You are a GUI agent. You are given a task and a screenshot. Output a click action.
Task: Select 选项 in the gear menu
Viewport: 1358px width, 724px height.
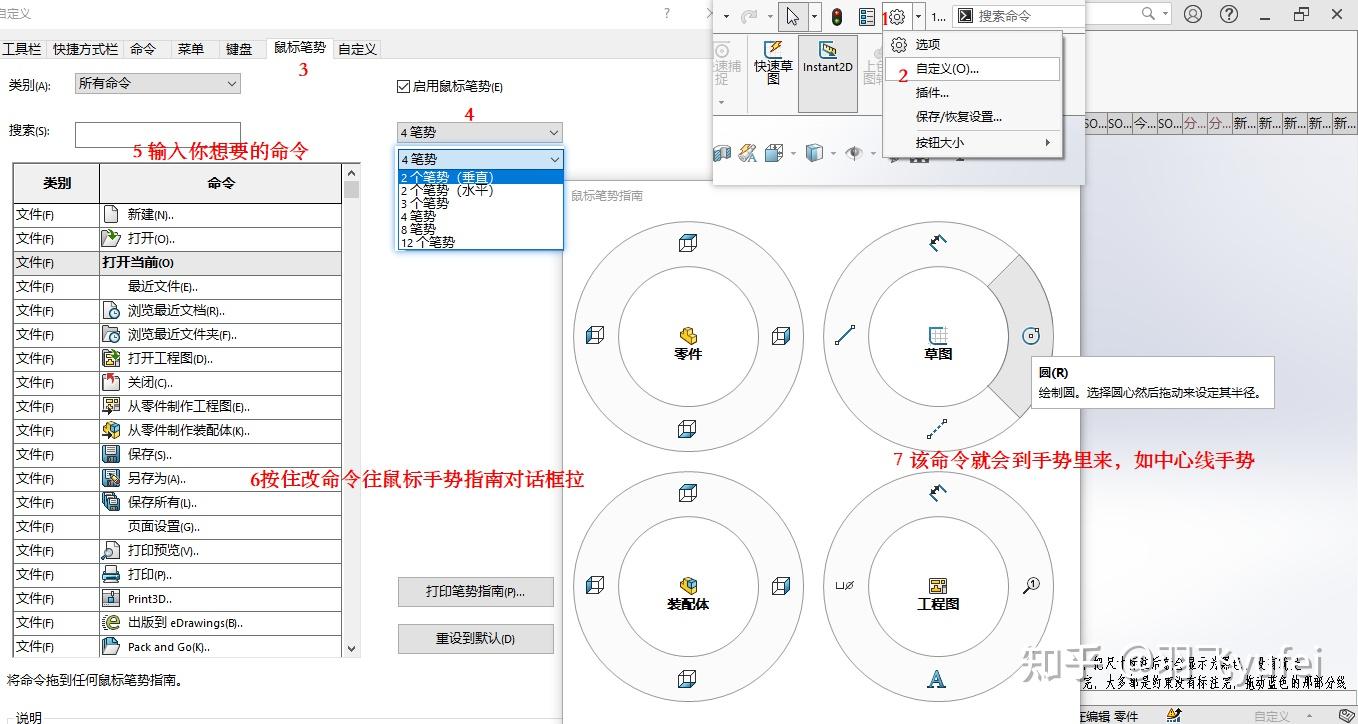(x=972, y=45)
